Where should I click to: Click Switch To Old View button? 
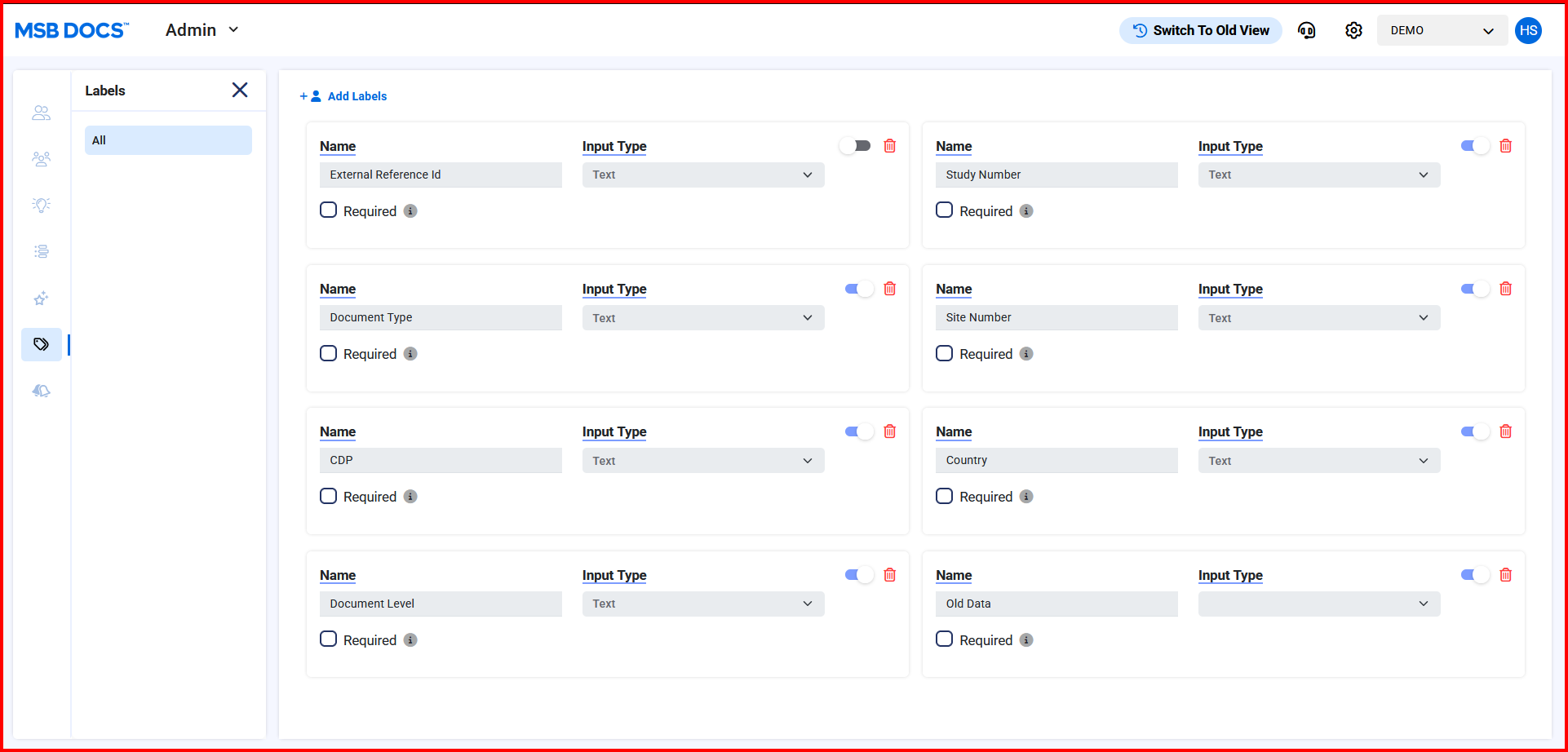1200,30
